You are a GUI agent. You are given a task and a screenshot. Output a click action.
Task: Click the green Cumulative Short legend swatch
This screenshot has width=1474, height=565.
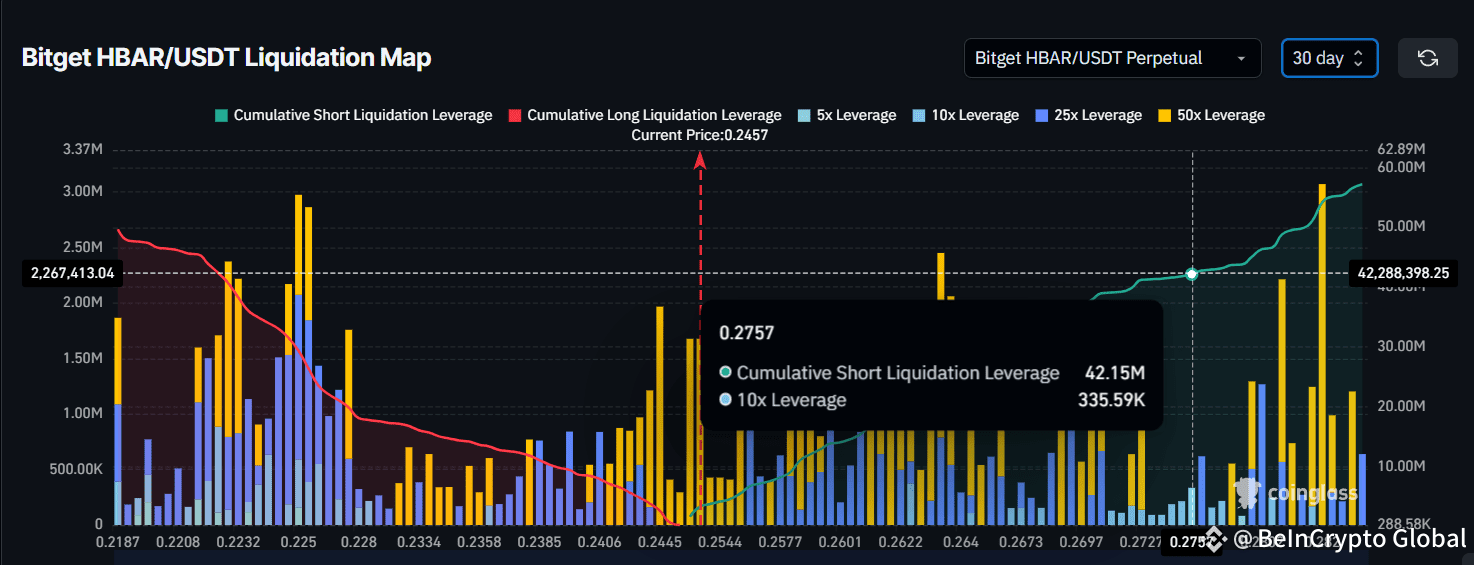point(220,115)
